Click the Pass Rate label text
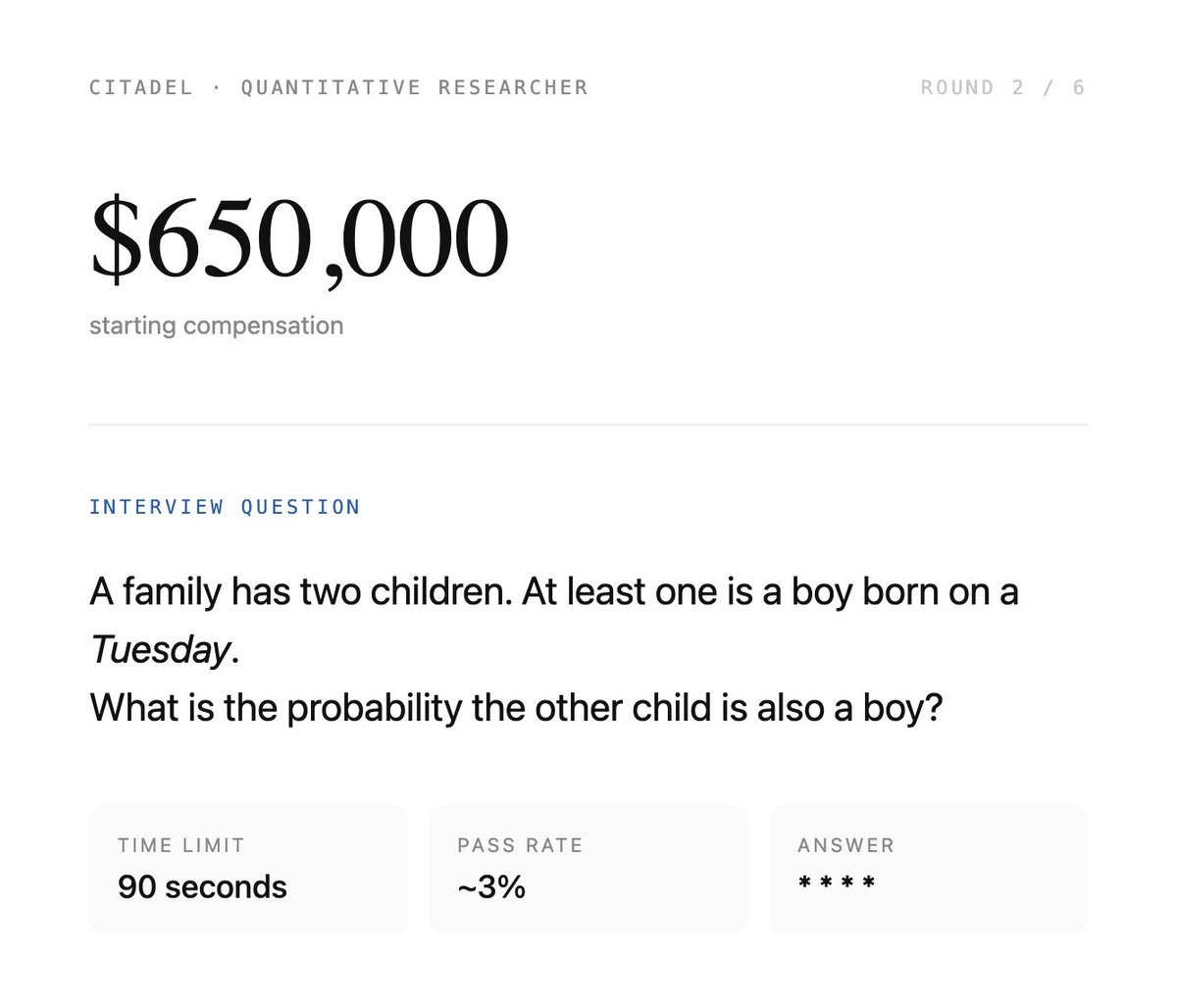Viewport: 1177px width, 1008px height. pos(520,845)
